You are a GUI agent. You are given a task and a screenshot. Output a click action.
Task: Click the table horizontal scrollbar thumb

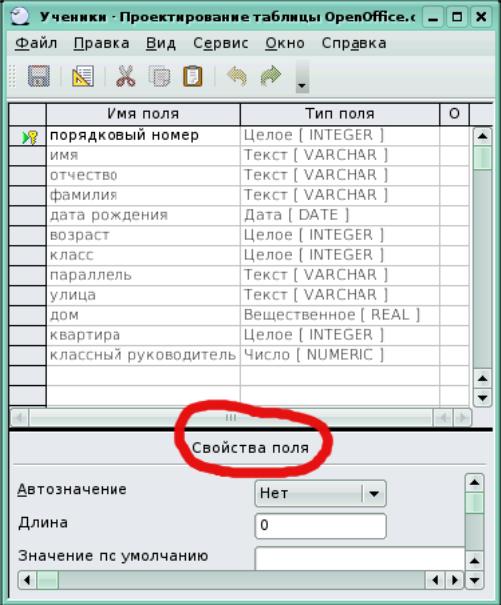pyautogui.click(x=231, y=417)
